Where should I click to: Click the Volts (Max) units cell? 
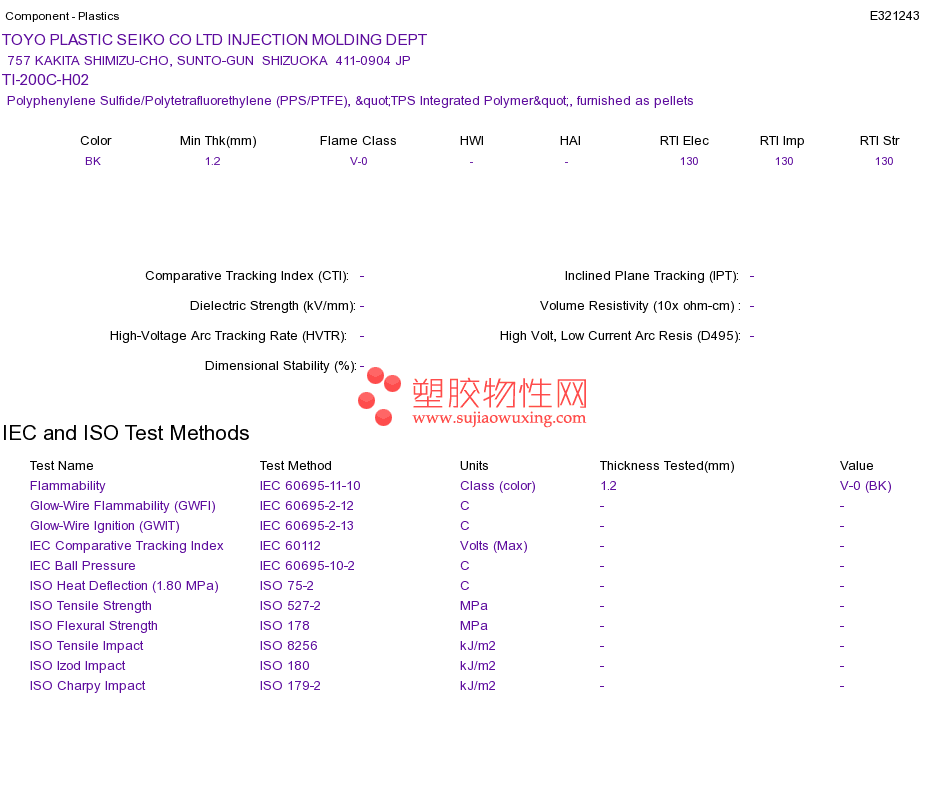(x=494, y=545)
